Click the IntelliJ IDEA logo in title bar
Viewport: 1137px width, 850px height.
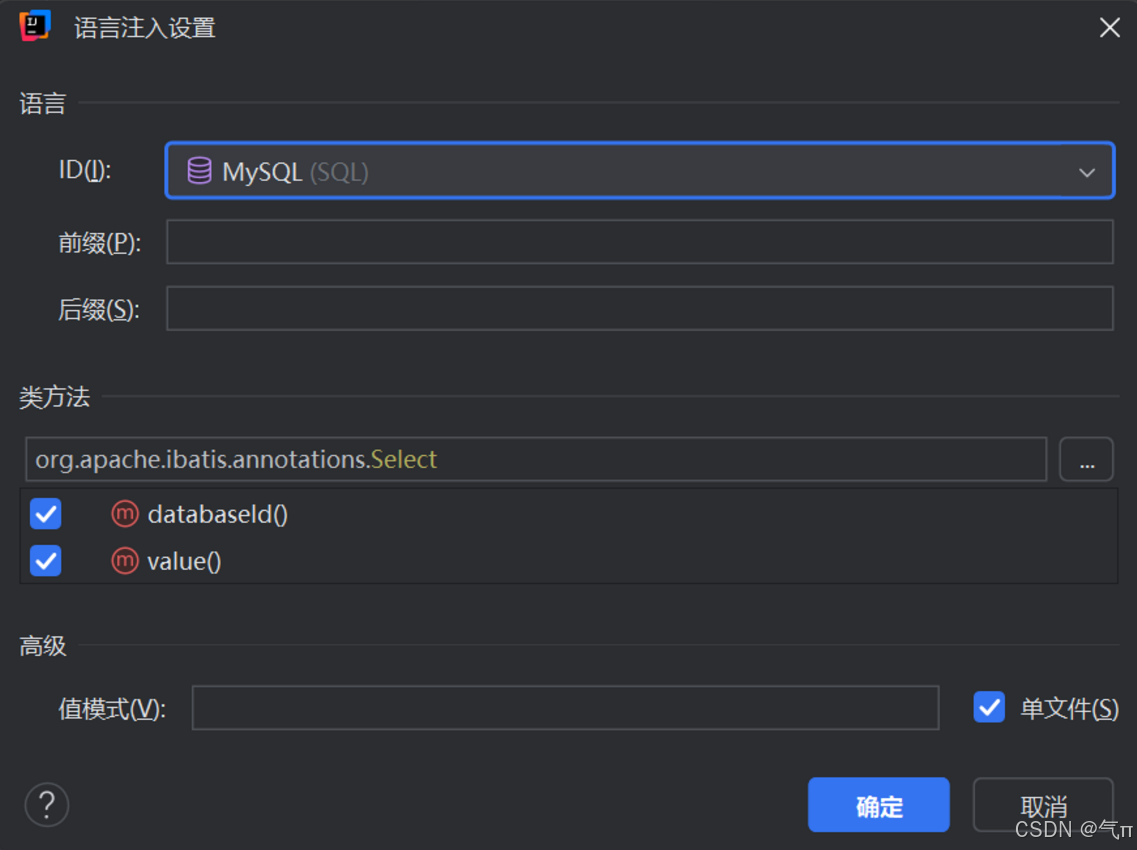[x=34, y=25]
